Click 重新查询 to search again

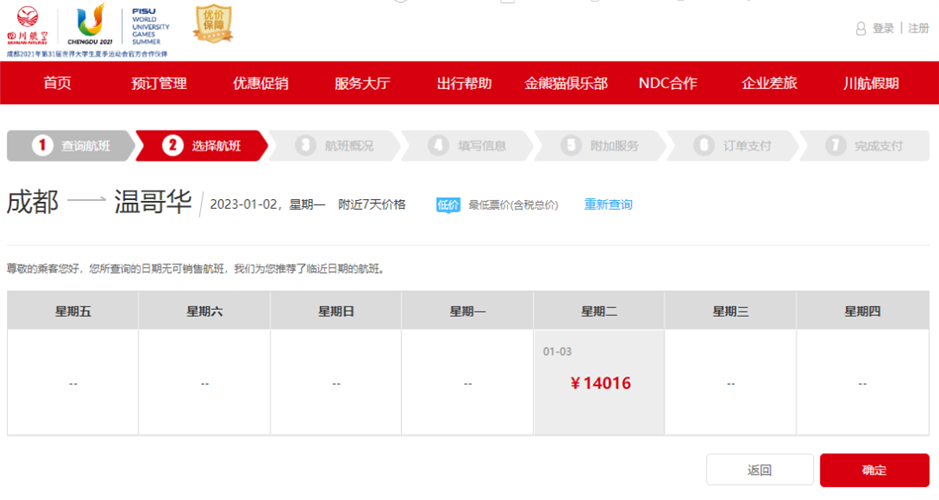(608, 205)
